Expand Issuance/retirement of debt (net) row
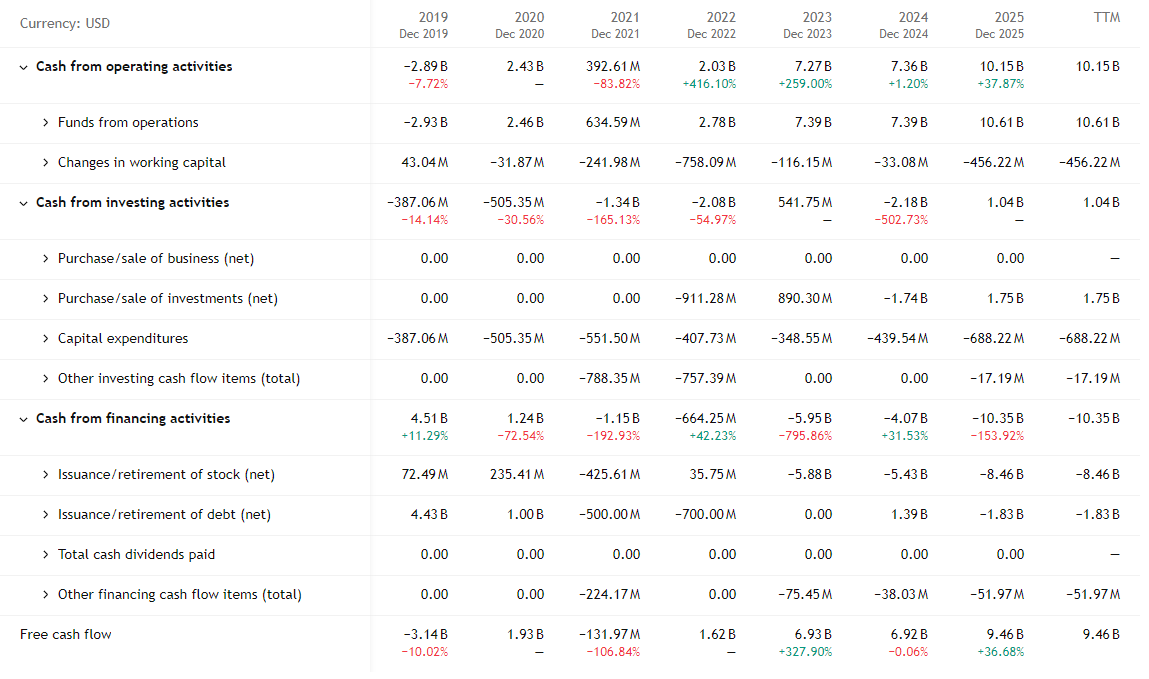The height and width of the screenshot is (679, 1149). [x=46, y=515]
